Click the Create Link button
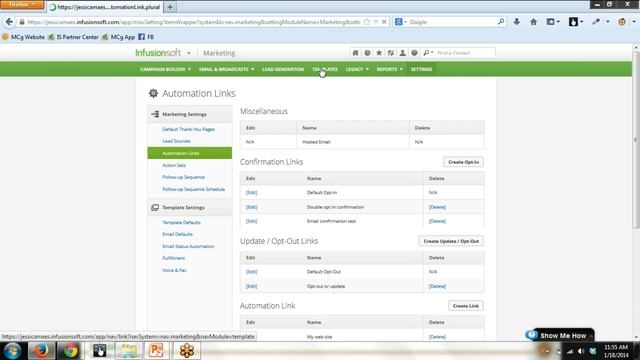The image size is (640, 360). pos(466,306)
